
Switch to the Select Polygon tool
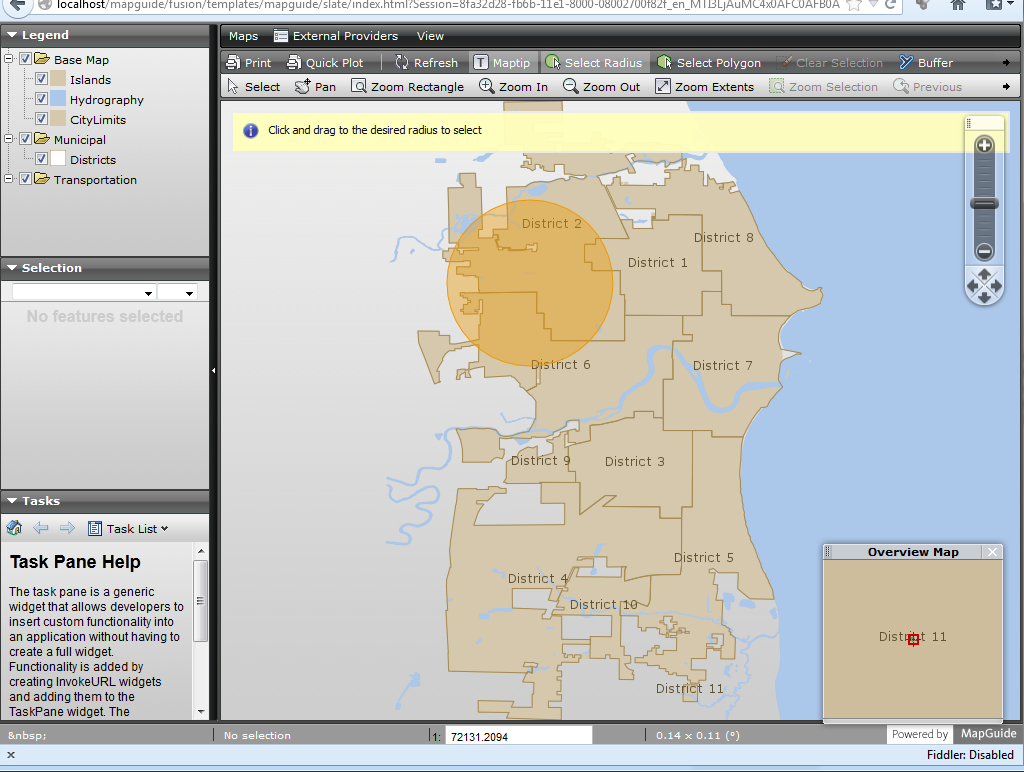[x=710, y=61]
